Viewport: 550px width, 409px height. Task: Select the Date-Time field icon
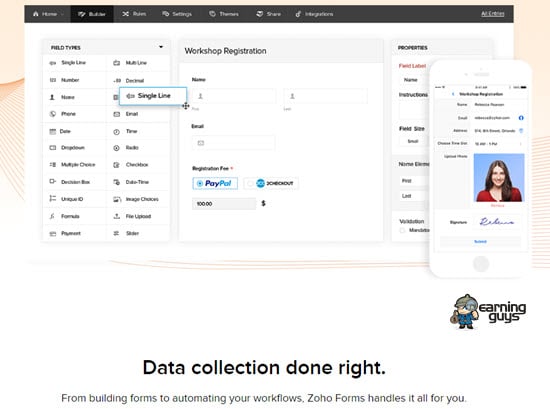click(x=116, y=182)
